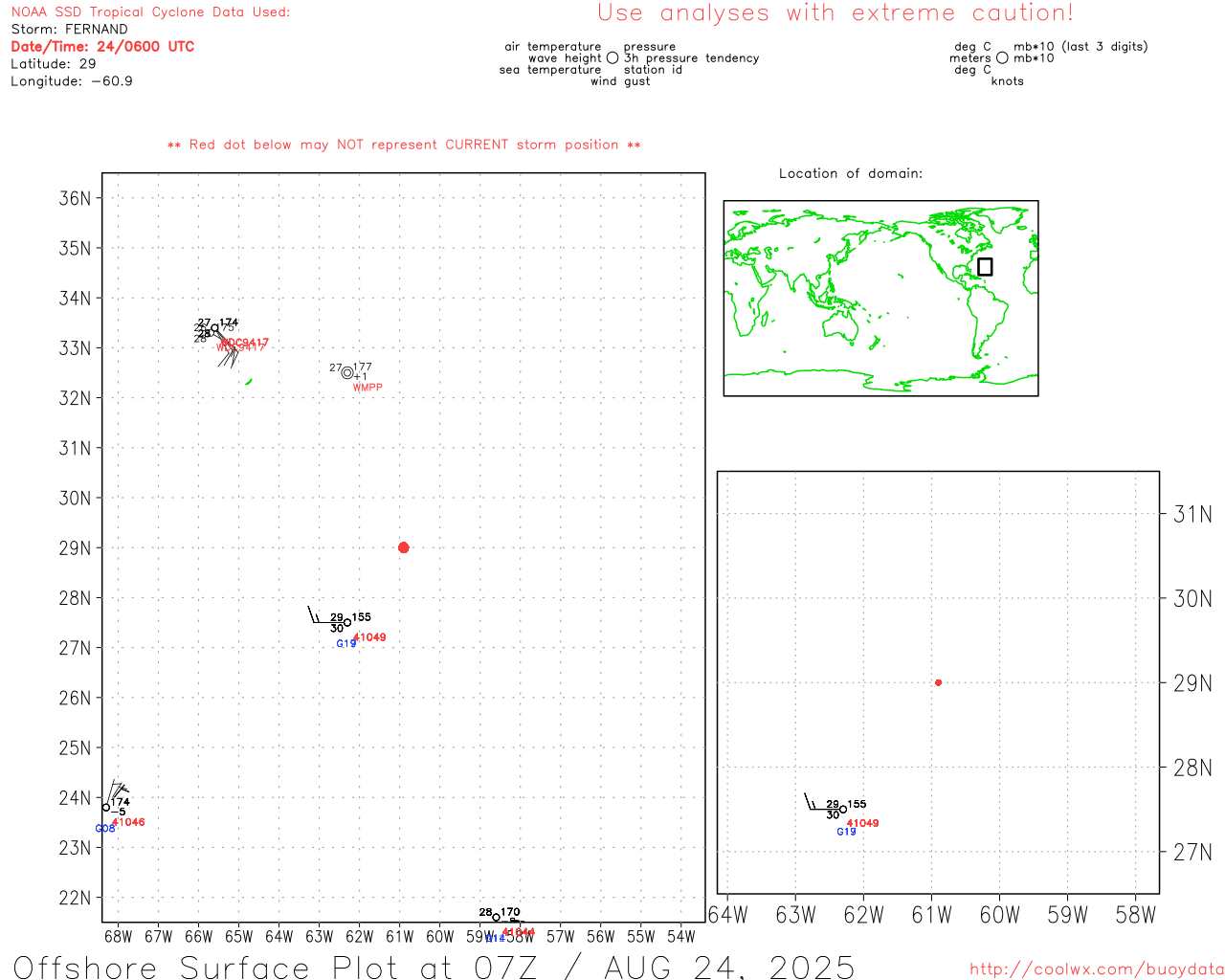Click 'sea temperature' legend text

tap(550, 70)
